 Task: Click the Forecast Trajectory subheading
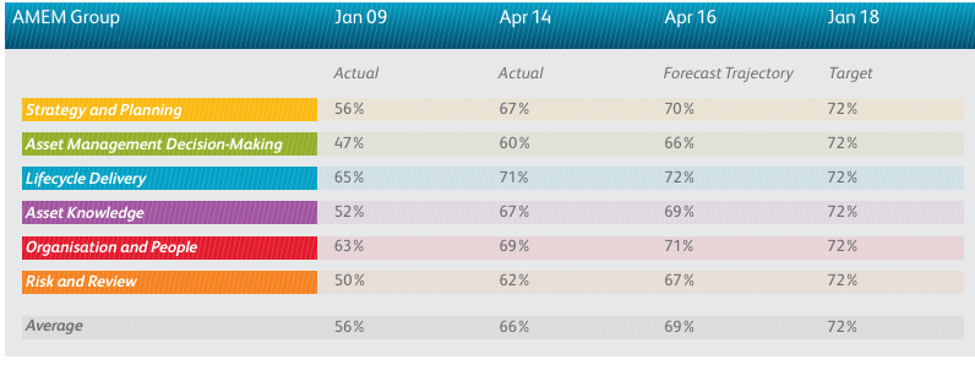[x=728, y=73]
